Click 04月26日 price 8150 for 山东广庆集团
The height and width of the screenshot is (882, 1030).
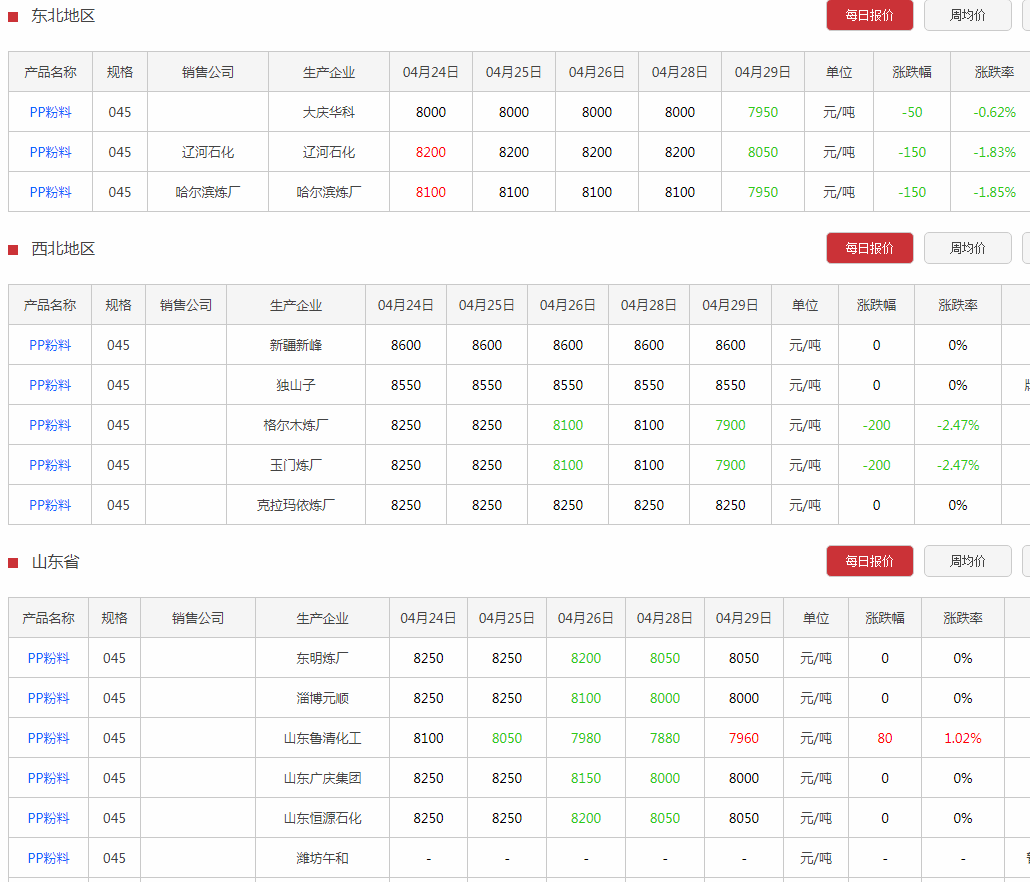pyautogui.click(x=586, y=779)
